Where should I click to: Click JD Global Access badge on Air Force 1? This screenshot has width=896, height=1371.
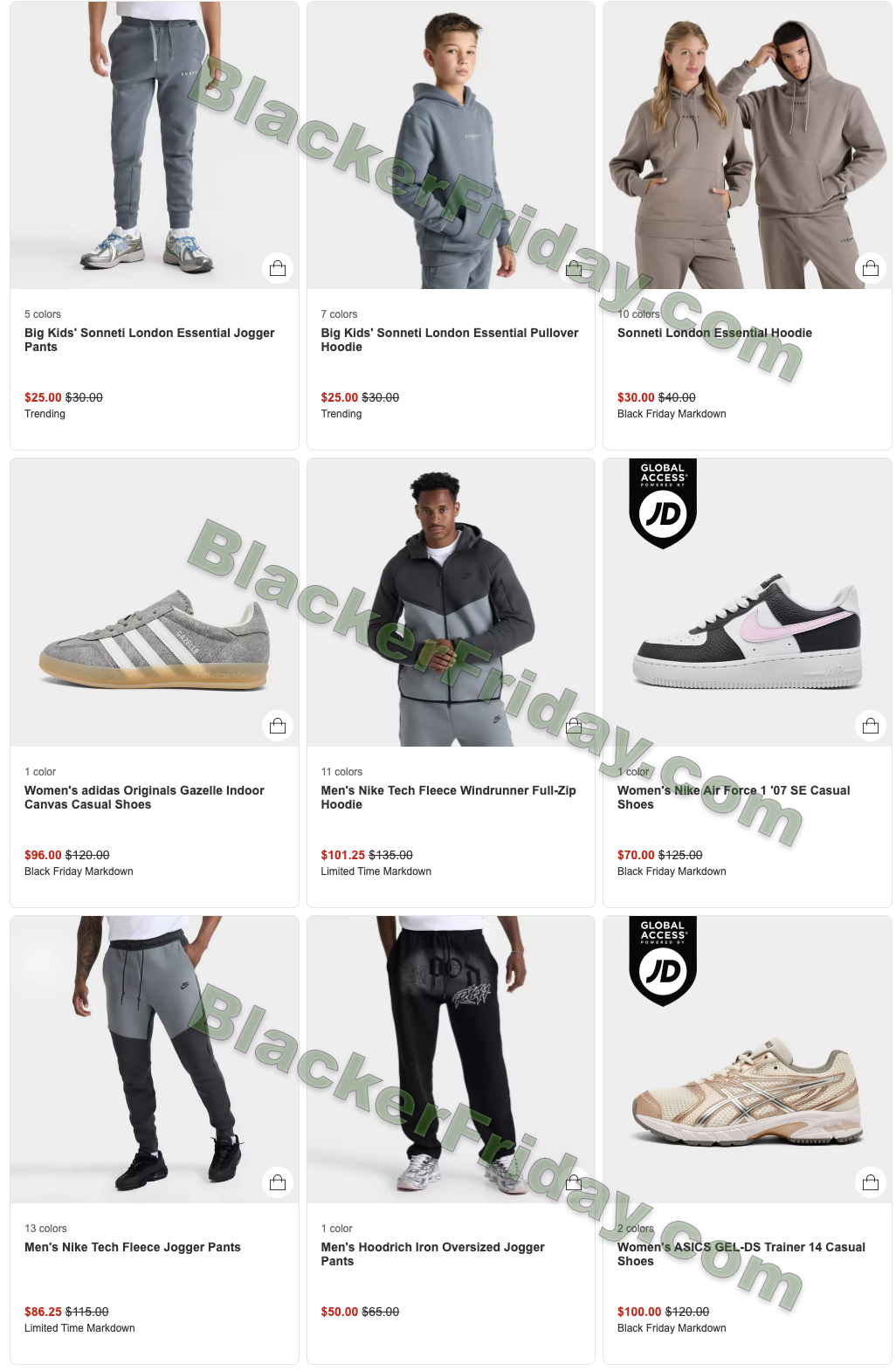pyautogui.click(x=663, y=503)
